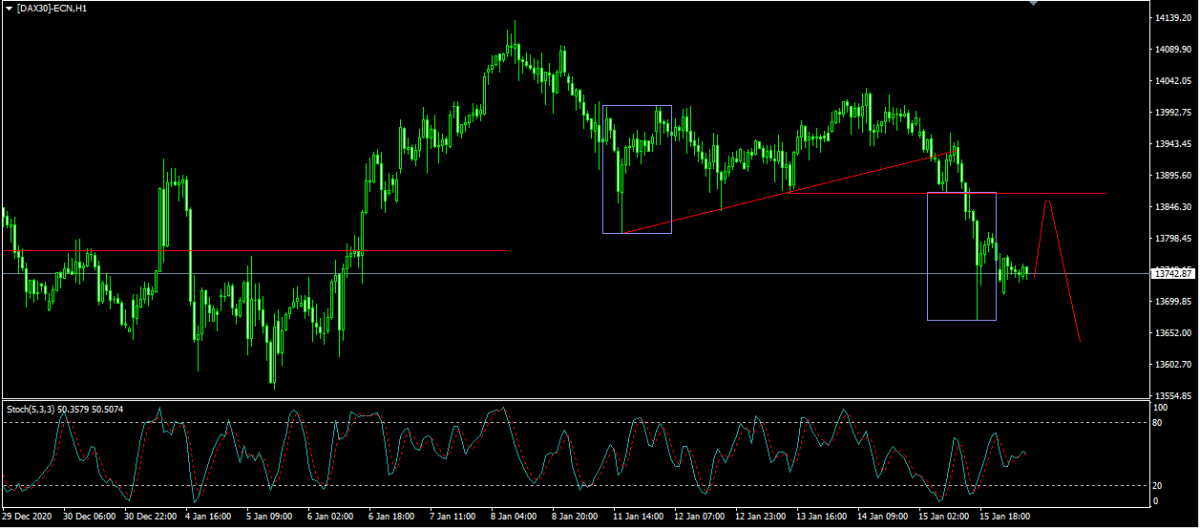Click price scale value 14042.05
This screenshot has width=1200, height=529.
coord(1171,81)
